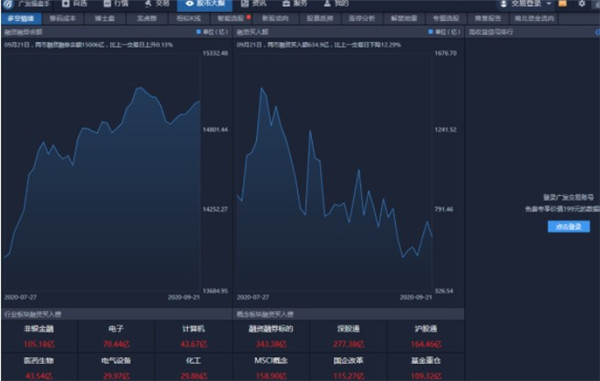Select the eye icon market-data section

(189, 3)
